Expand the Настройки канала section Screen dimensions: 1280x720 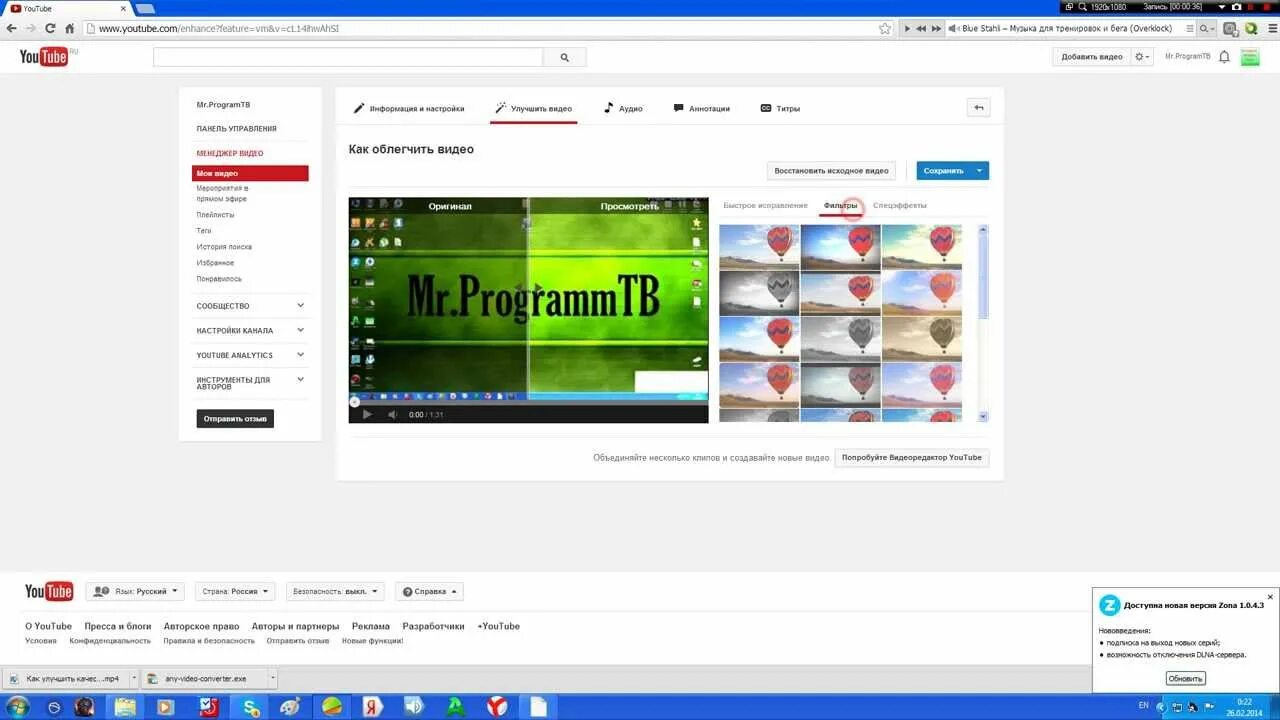point(251,330)
